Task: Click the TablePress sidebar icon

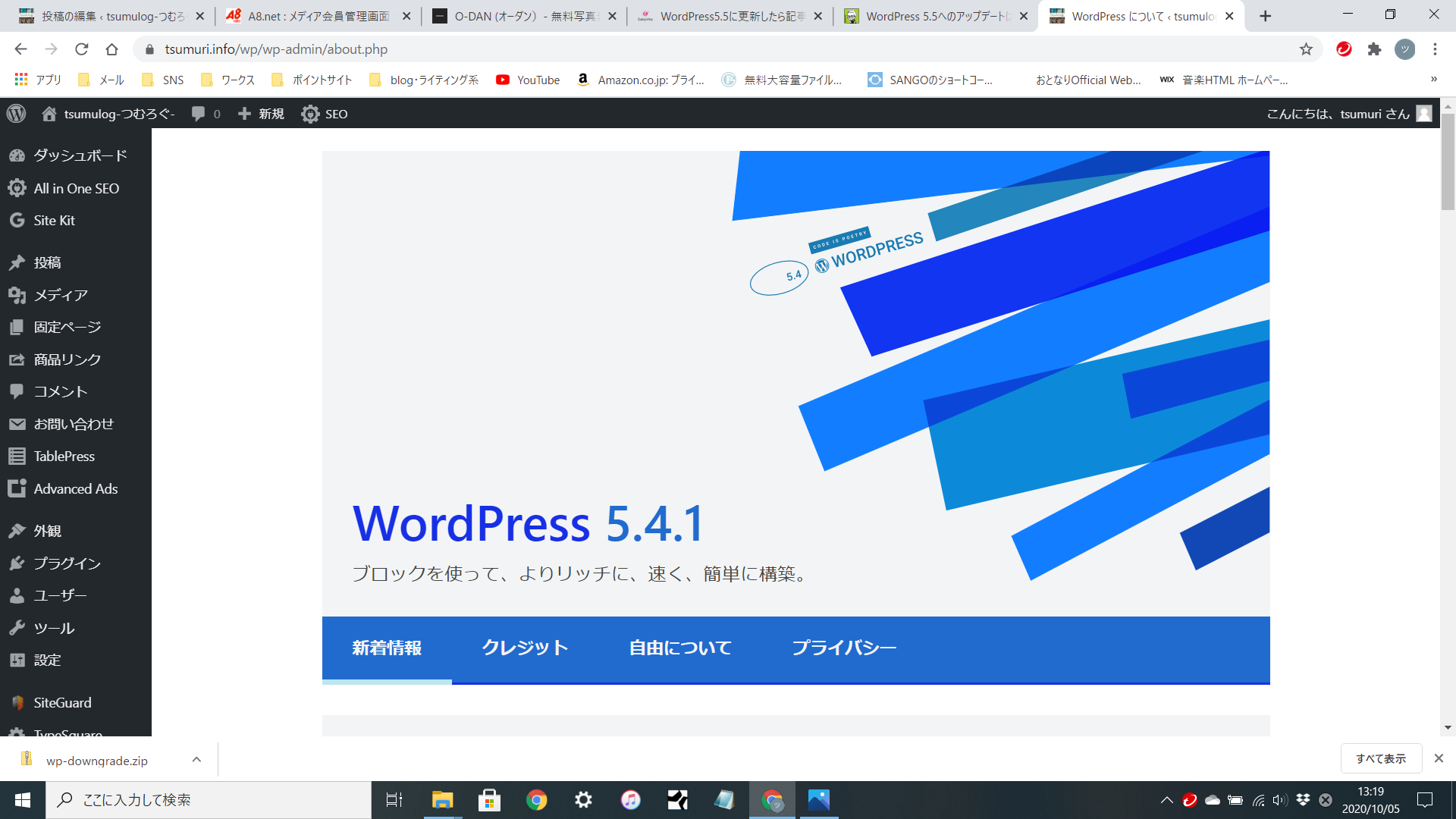Action: 17,457
